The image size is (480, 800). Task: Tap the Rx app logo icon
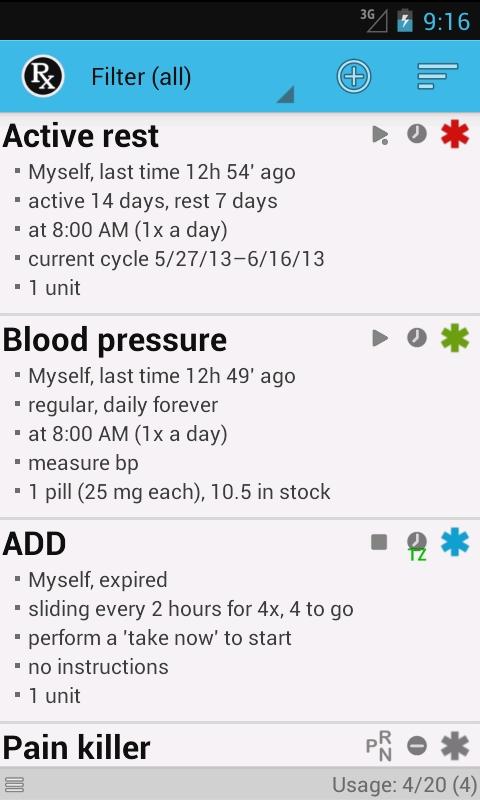[43, 76]
